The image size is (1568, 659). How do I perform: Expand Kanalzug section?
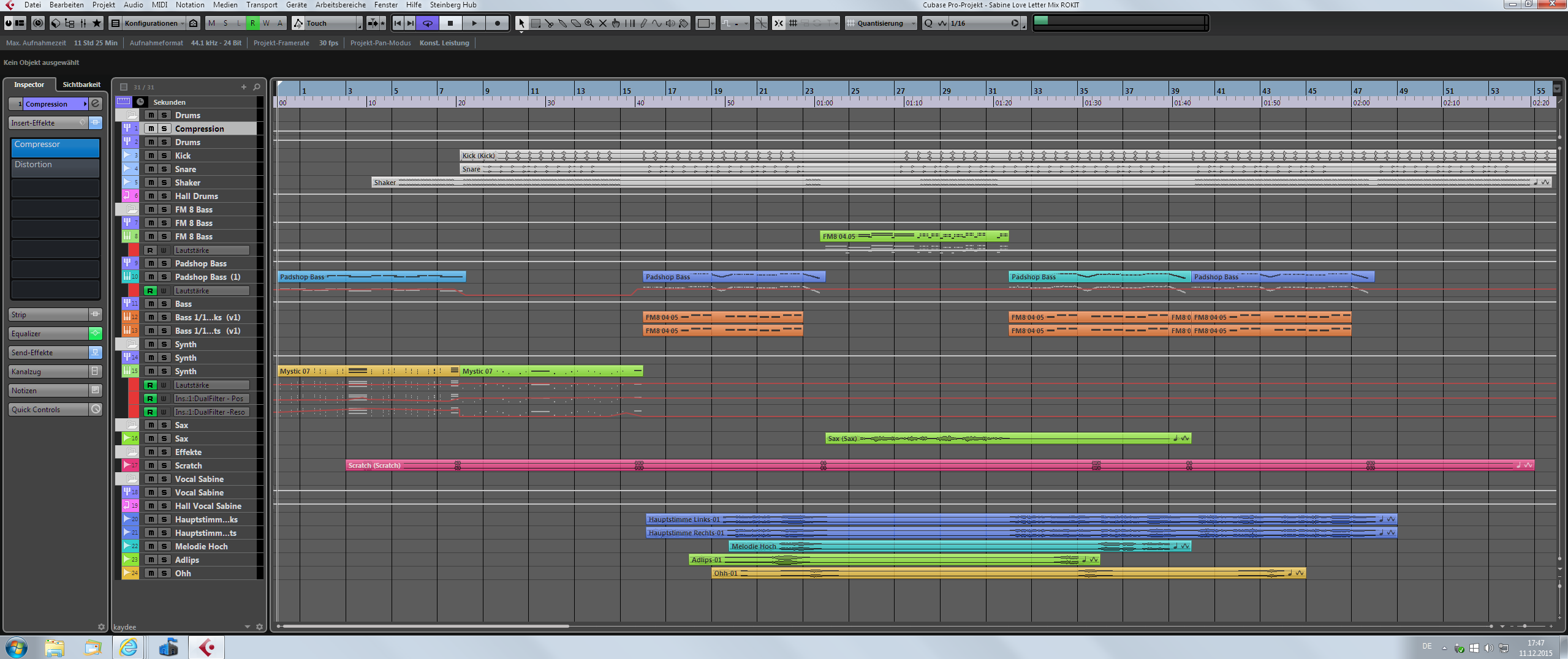[x=49, y=371]
